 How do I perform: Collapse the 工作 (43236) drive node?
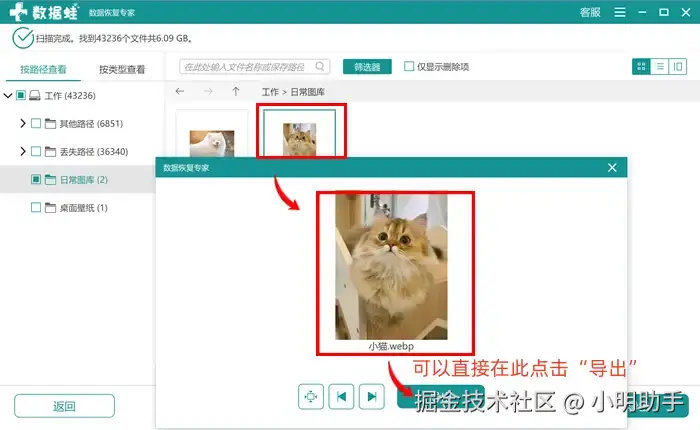coord(8,96)
